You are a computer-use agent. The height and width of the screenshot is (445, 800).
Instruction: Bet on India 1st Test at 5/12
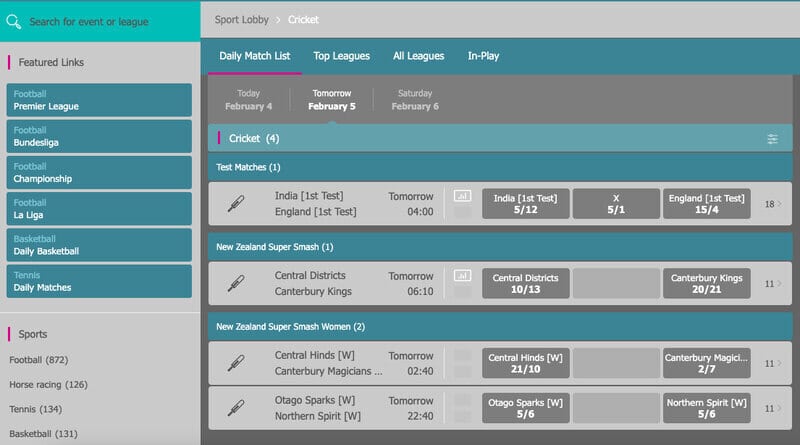pos(526,204)
